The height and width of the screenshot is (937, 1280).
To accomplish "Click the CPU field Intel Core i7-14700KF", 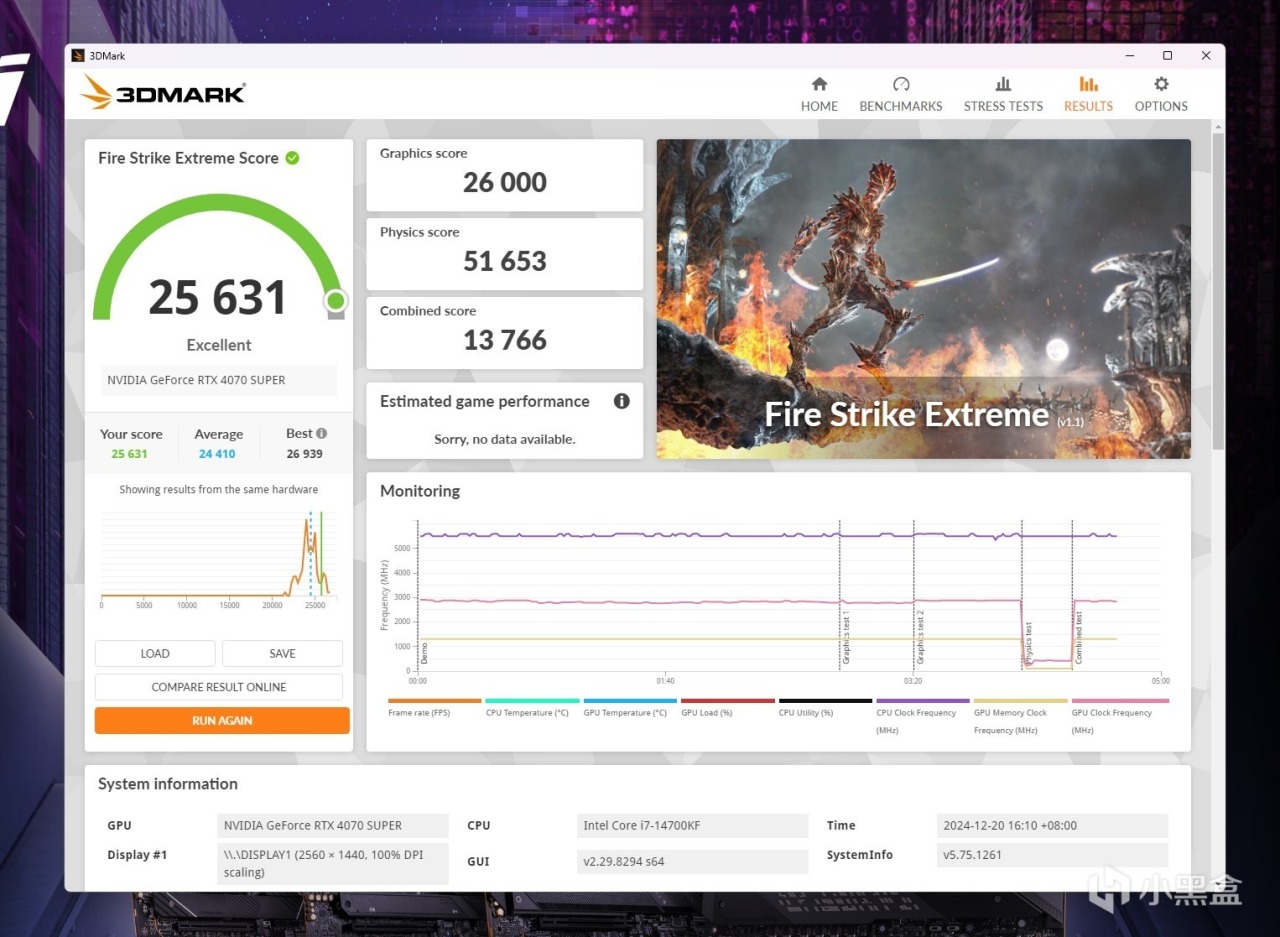I will click(693, 825).
